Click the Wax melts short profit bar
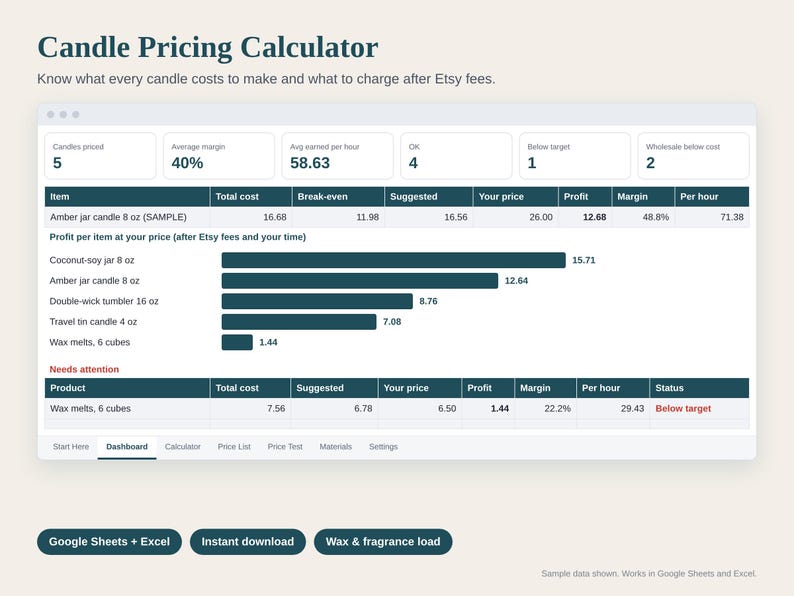The image size is (794, 596). point(237,342)
